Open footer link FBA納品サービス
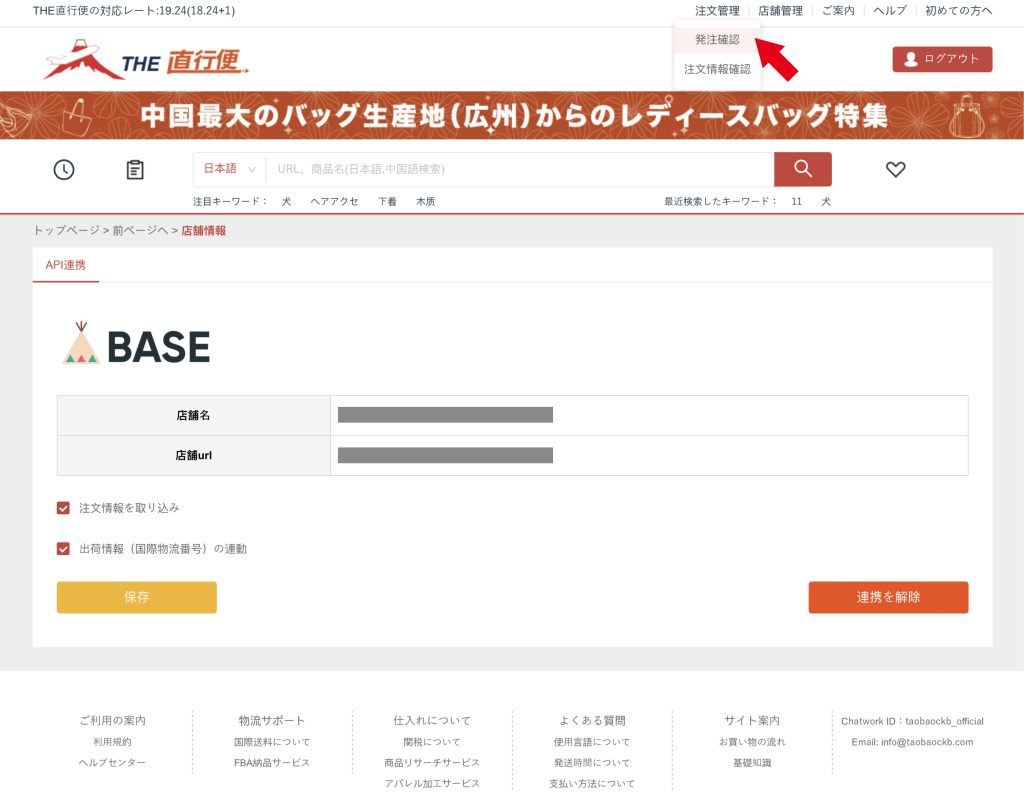Image resolution: width=1024 pixels, height=792 pixels. [x=272, y=763]
